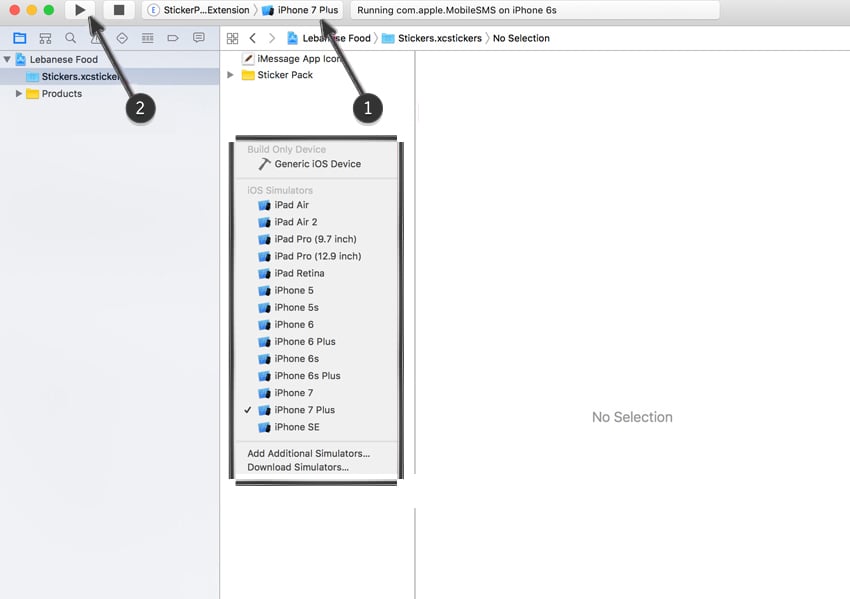The height and width of the screenshot is (599, 850).
Task: Choose the checked iPhone 7 Plus simulator
Action: coord(317,410)
